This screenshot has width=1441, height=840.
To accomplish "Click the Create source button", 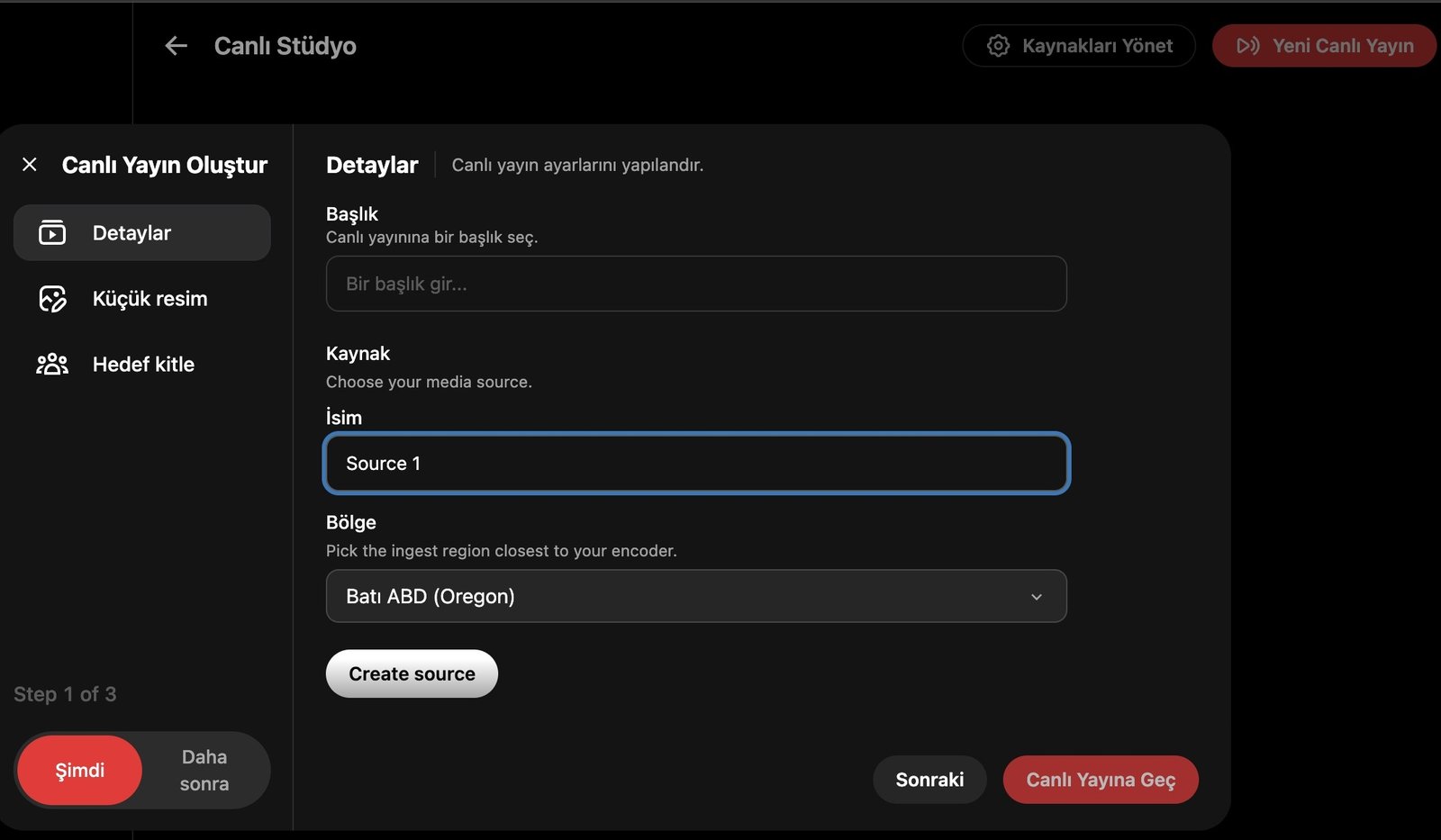I will 412,674.
